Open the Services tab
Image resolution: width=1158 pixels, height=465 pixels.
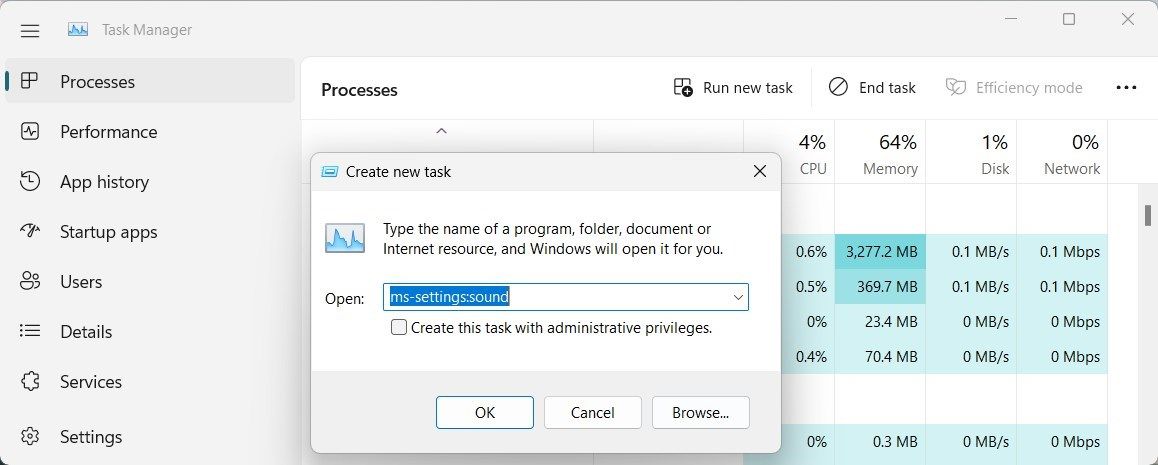tap(150, 382)
